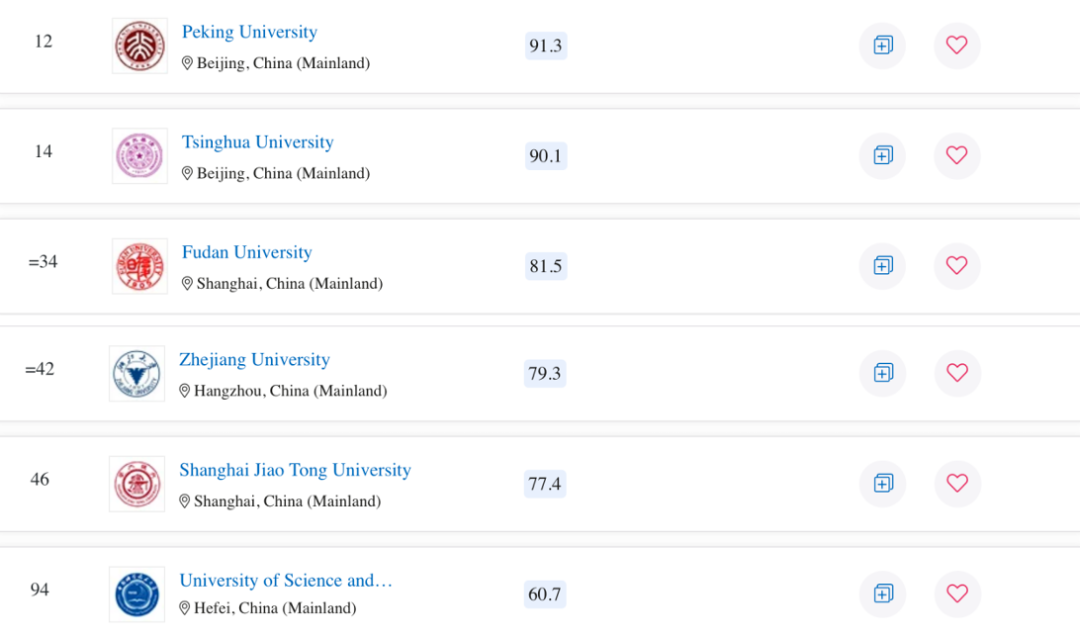Open Shanghai Jiao Tong University link
Screen dimensions: 1080x637
coord(295,470)
